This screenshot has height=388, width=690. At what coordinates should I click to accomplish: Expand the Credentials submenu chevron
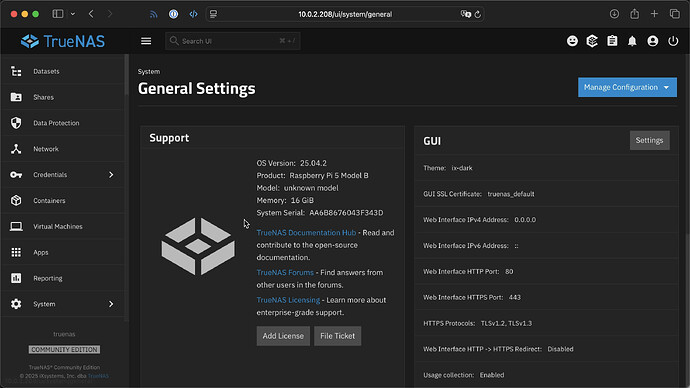tap(111, 175)
